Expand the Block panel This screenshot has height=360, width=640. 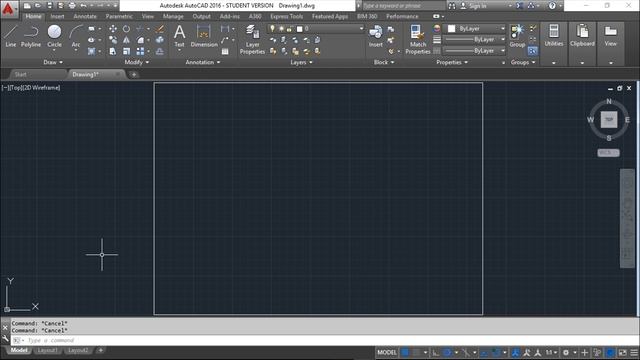pos(384,62)
